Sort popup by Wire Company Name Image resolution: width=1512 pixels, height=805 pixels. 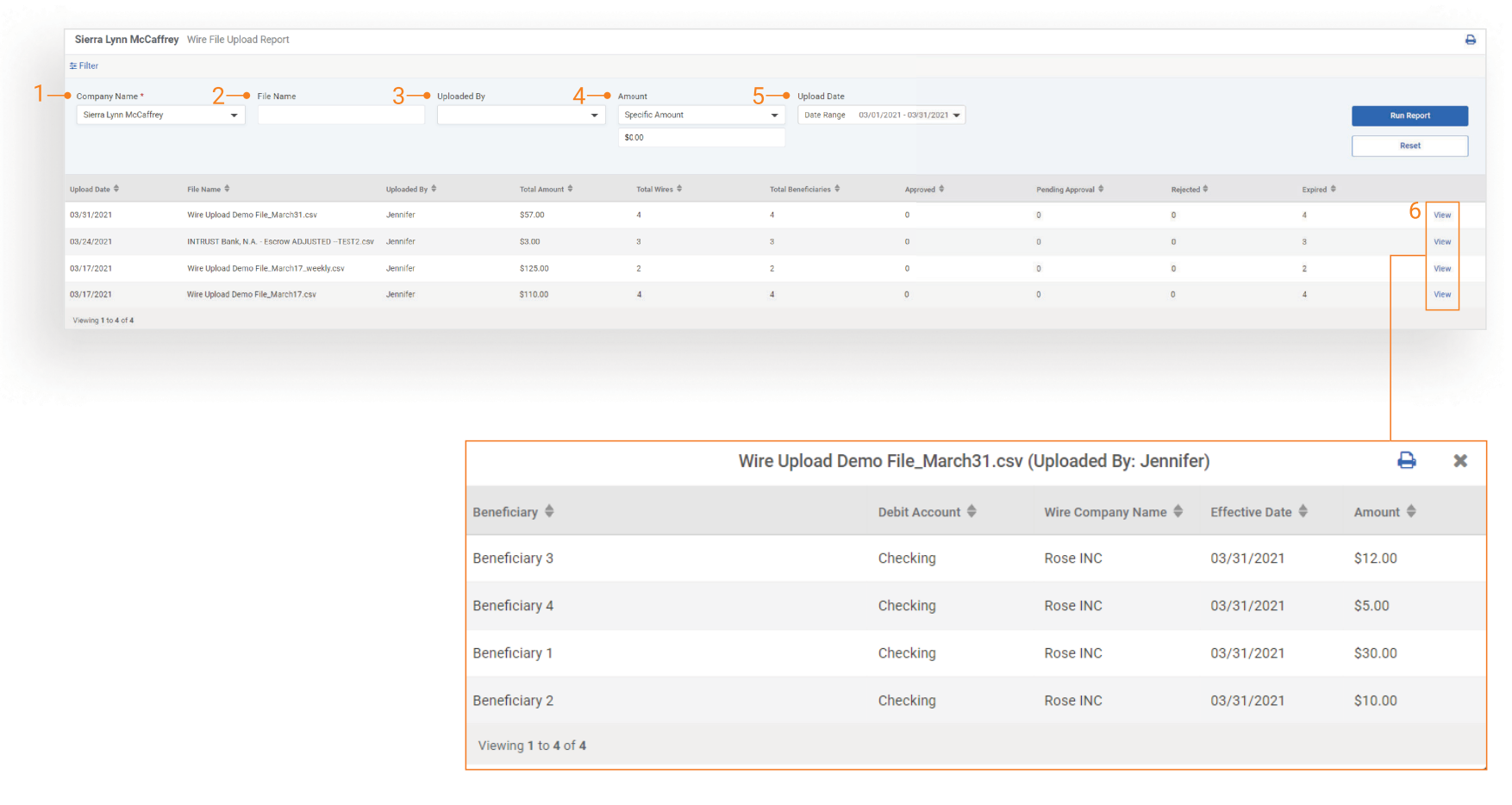1112,512
